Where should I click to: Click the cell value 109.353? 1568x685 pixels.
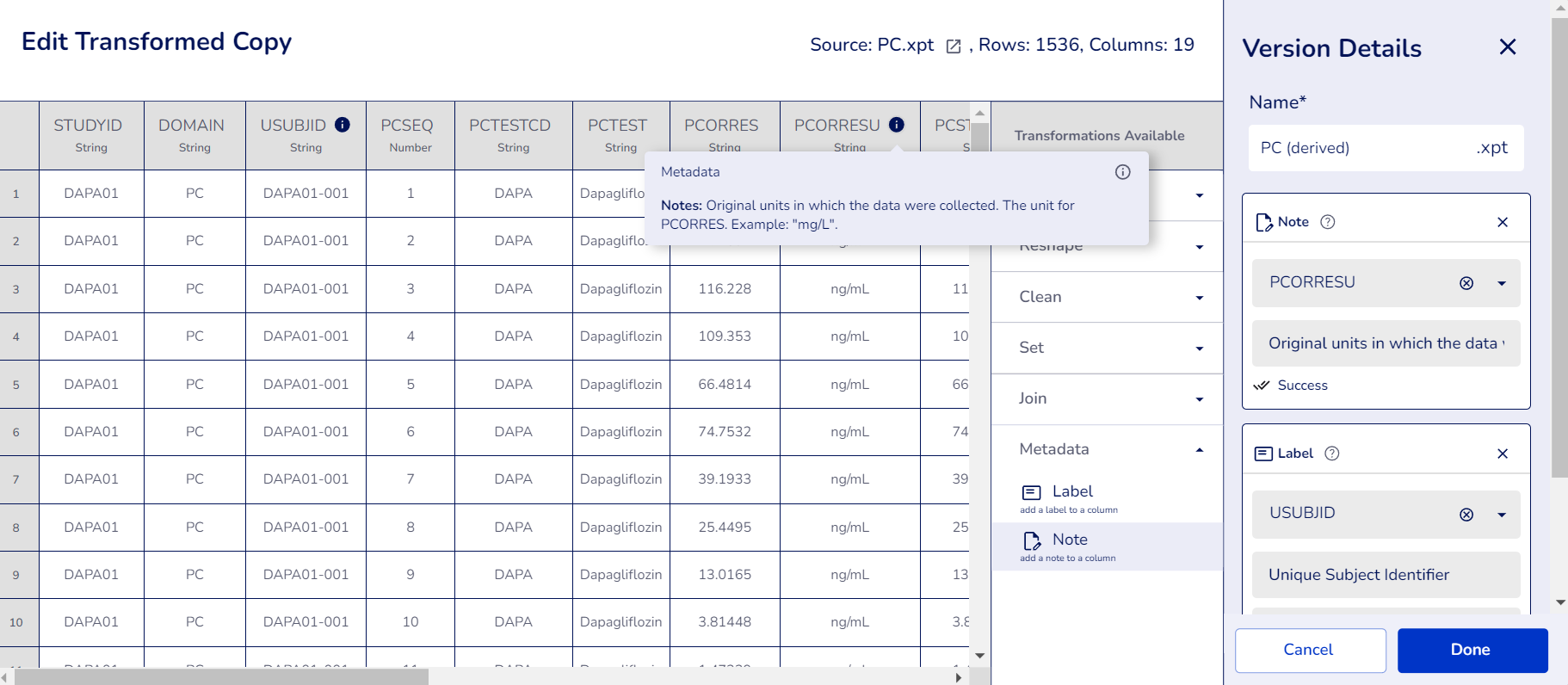coord(725,336)
